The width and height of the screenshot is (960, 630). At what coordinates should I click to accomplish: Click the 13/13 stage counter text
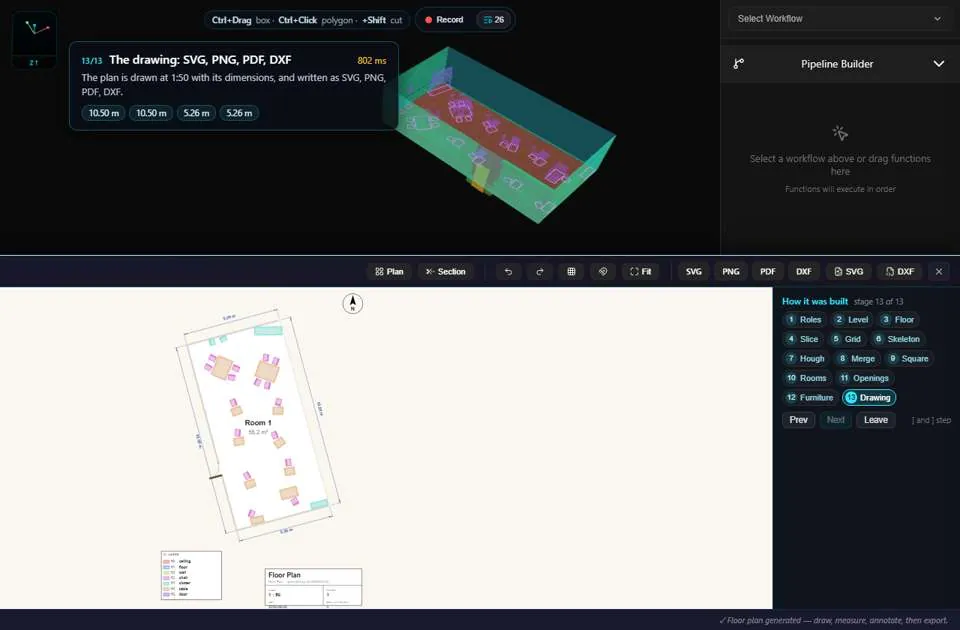coord(92,61)
